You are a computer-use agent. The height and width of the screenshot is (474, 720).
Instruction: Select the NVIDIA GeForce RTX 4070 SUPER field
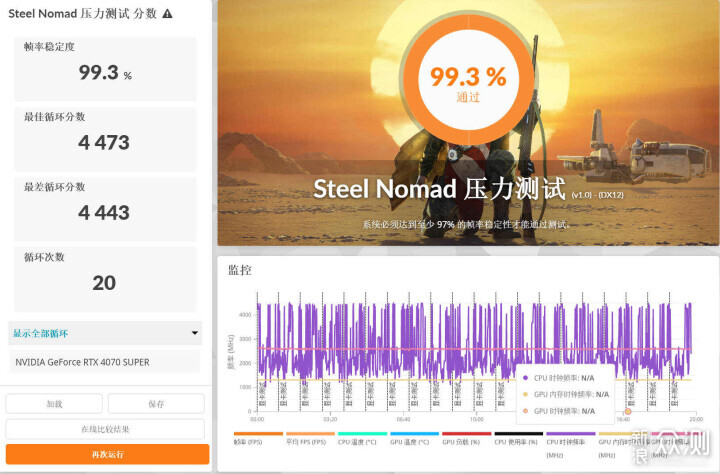click(105, 362)
